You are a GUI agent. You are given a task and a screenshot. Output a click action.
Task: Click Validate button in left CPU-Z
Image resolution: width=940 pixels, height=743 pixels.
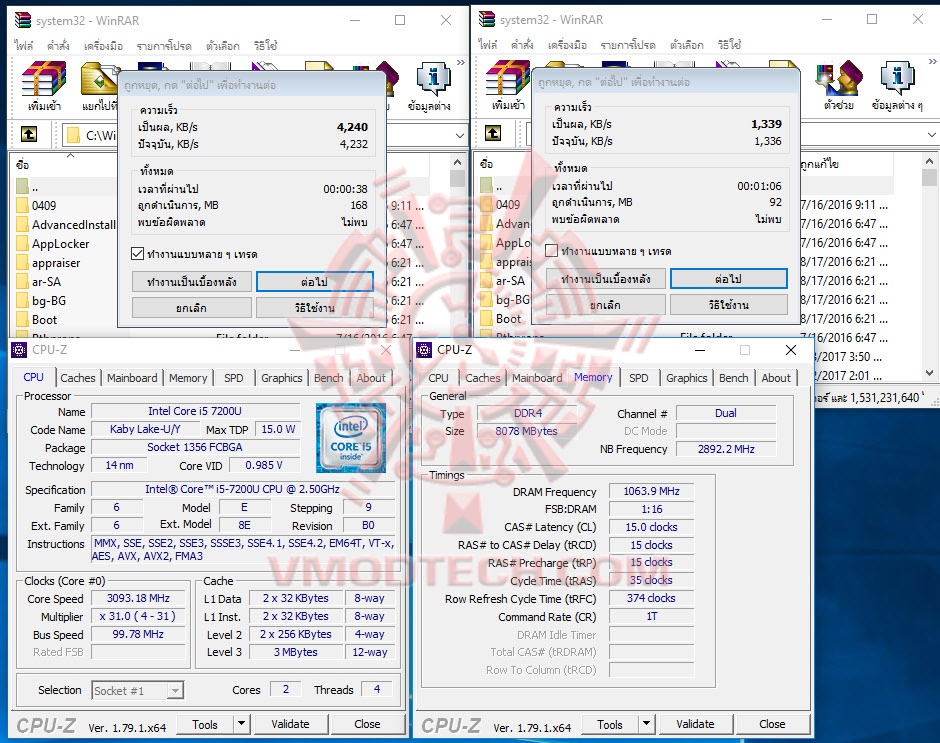click(x=290, y=724)
